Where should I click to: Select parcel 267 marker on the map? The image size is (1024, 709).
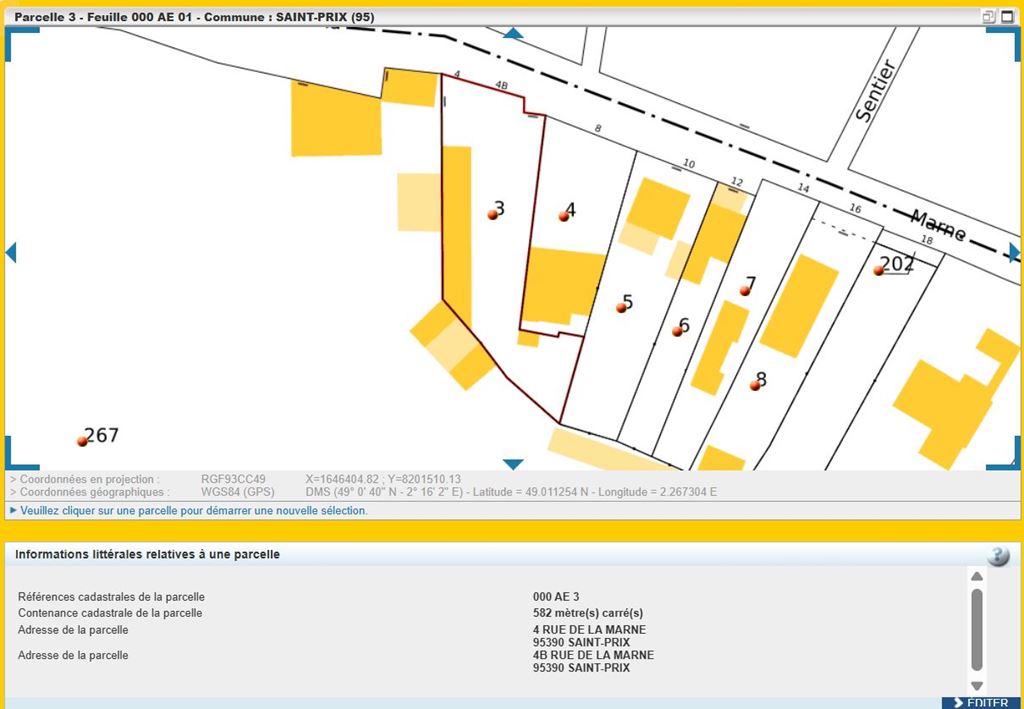coord(82,441)
